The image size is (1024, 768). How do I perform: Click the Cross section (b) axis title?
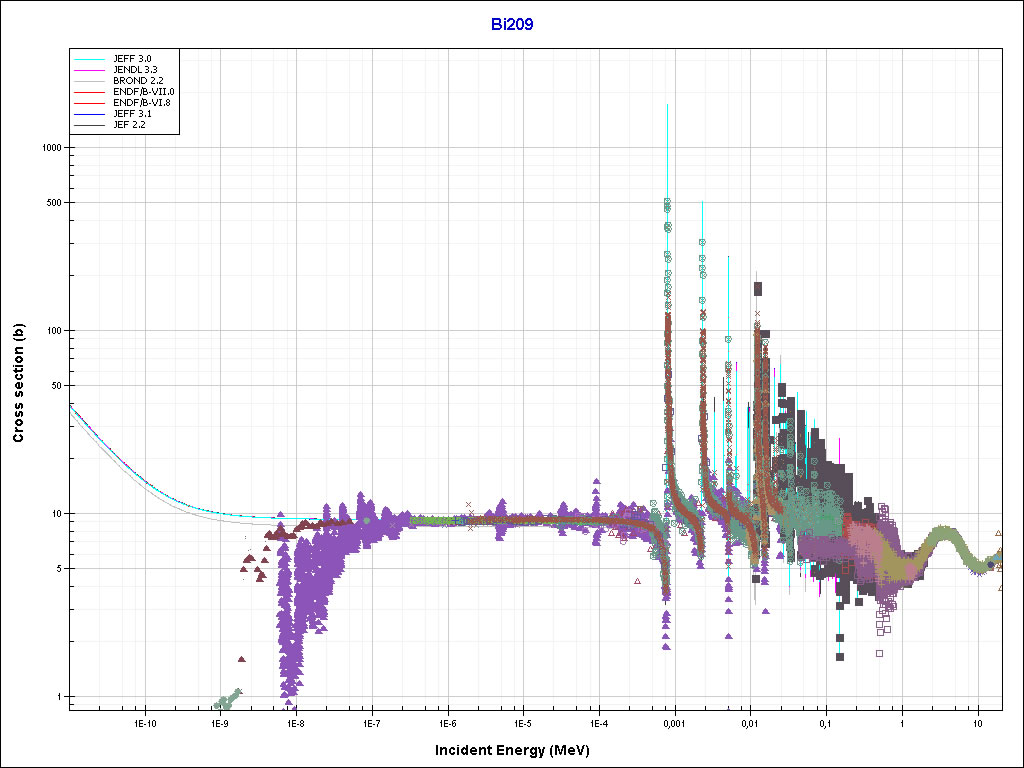point(18,384)
